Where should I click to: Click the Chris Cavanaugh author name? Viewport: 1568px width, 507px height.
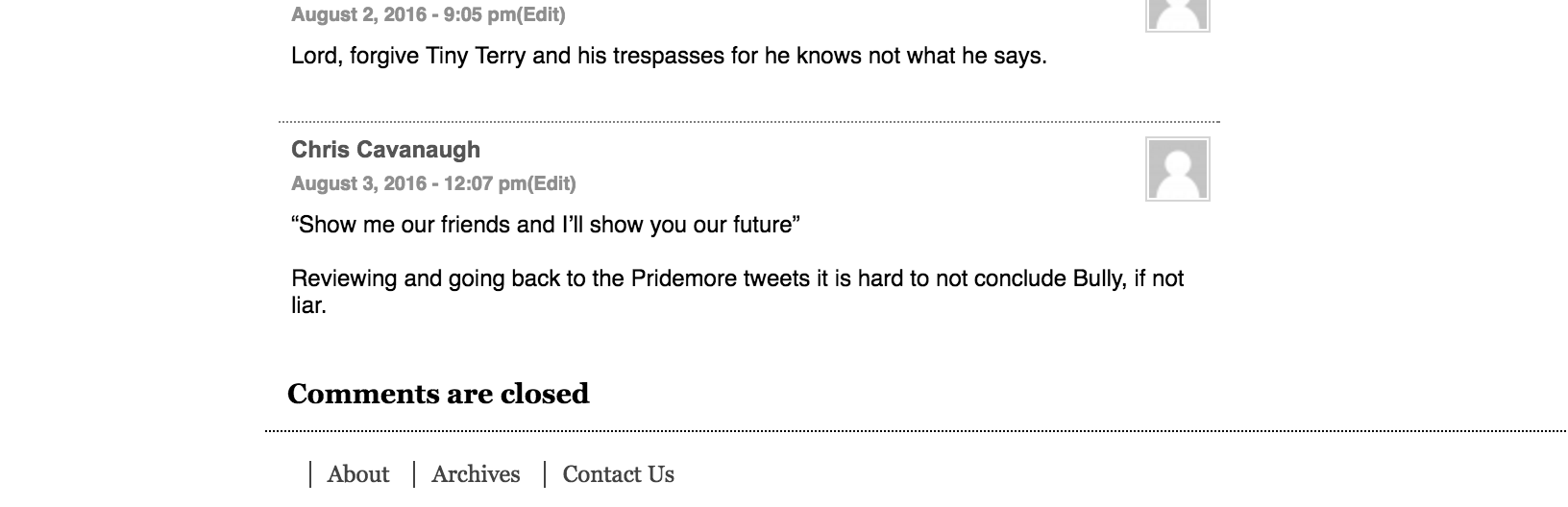click(385, 150)
